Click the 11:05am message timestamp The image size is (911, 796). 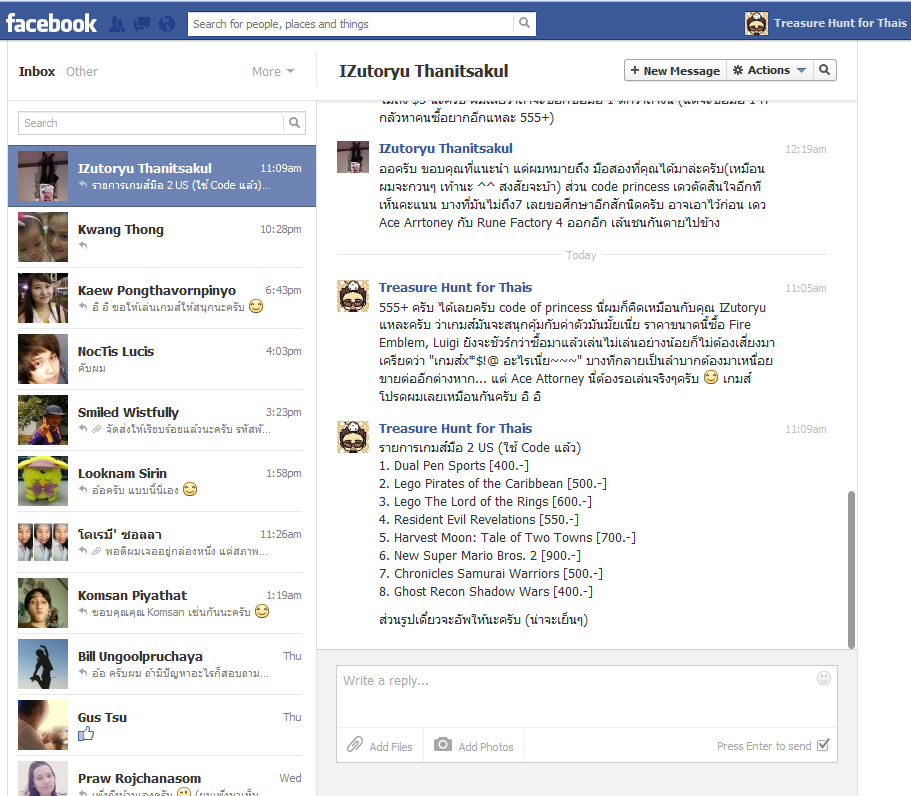(x=806, y=288)
